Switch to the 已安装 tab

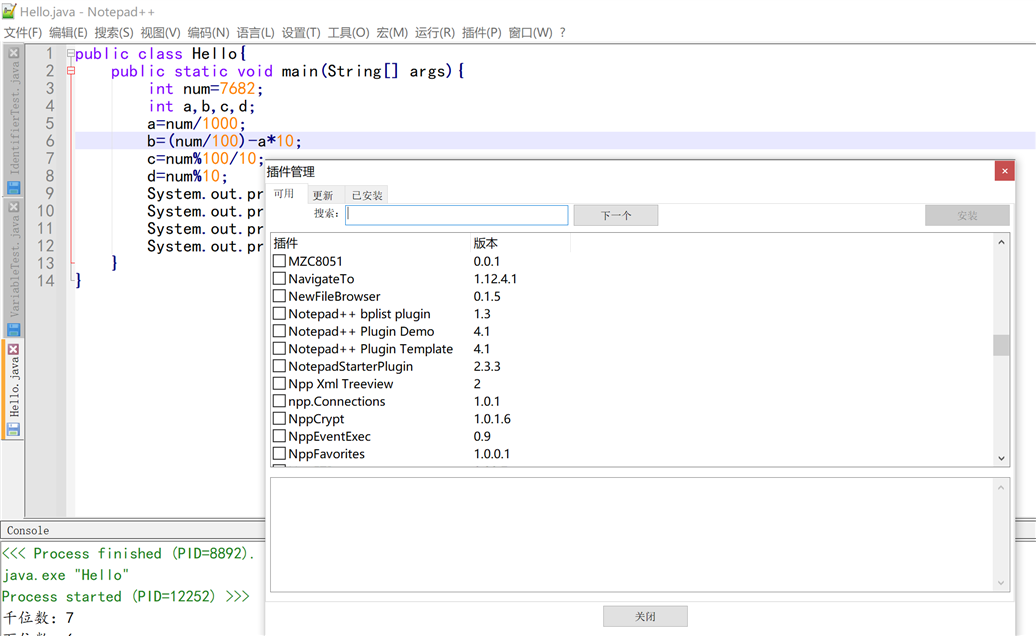pyautogui.click(x=367, y=195)
